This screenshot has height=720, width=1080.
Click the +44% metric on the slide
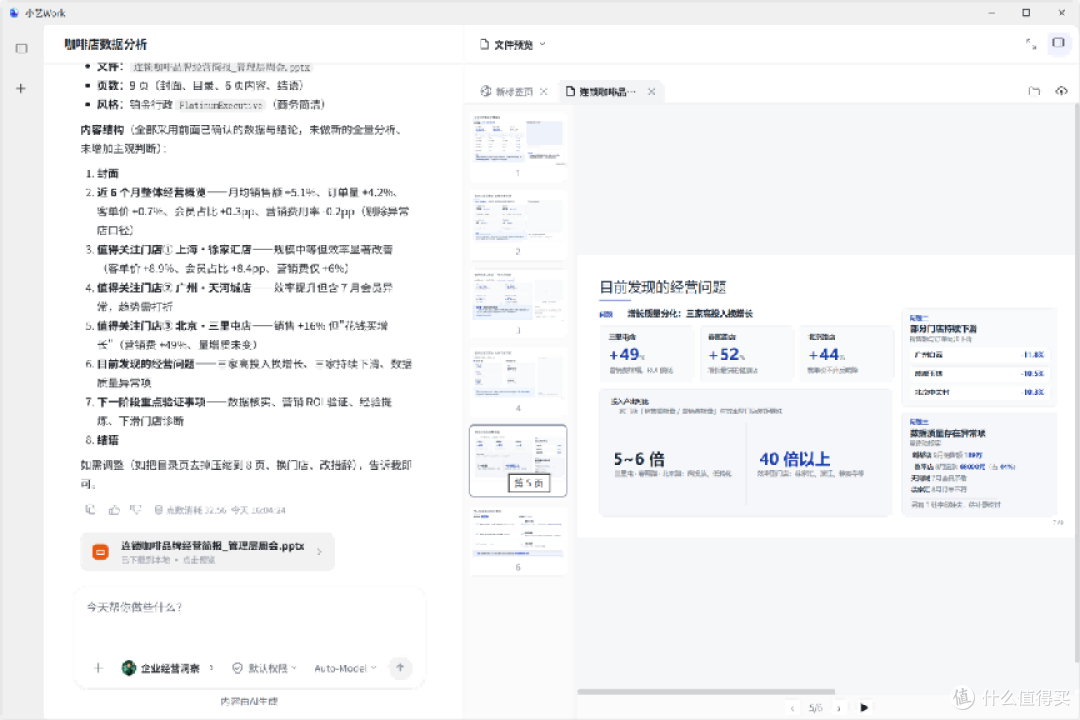coord(827,355)
